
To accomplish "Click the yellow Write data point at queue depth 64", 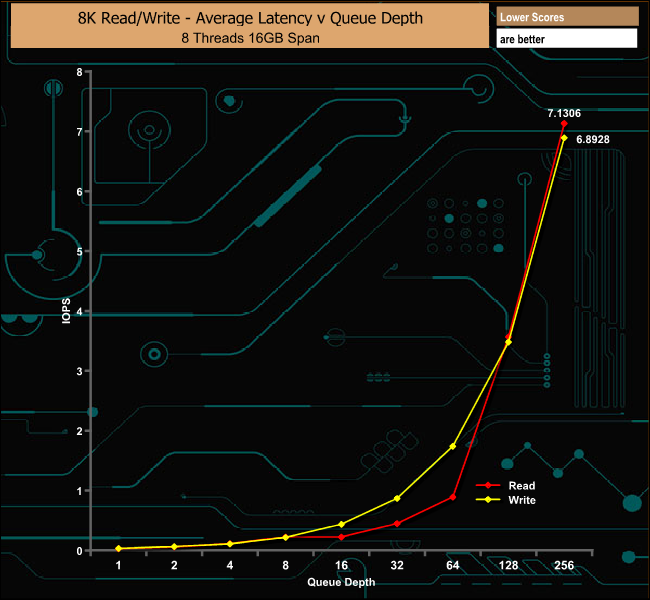I will pyautogui.click(x=453, y=446).
